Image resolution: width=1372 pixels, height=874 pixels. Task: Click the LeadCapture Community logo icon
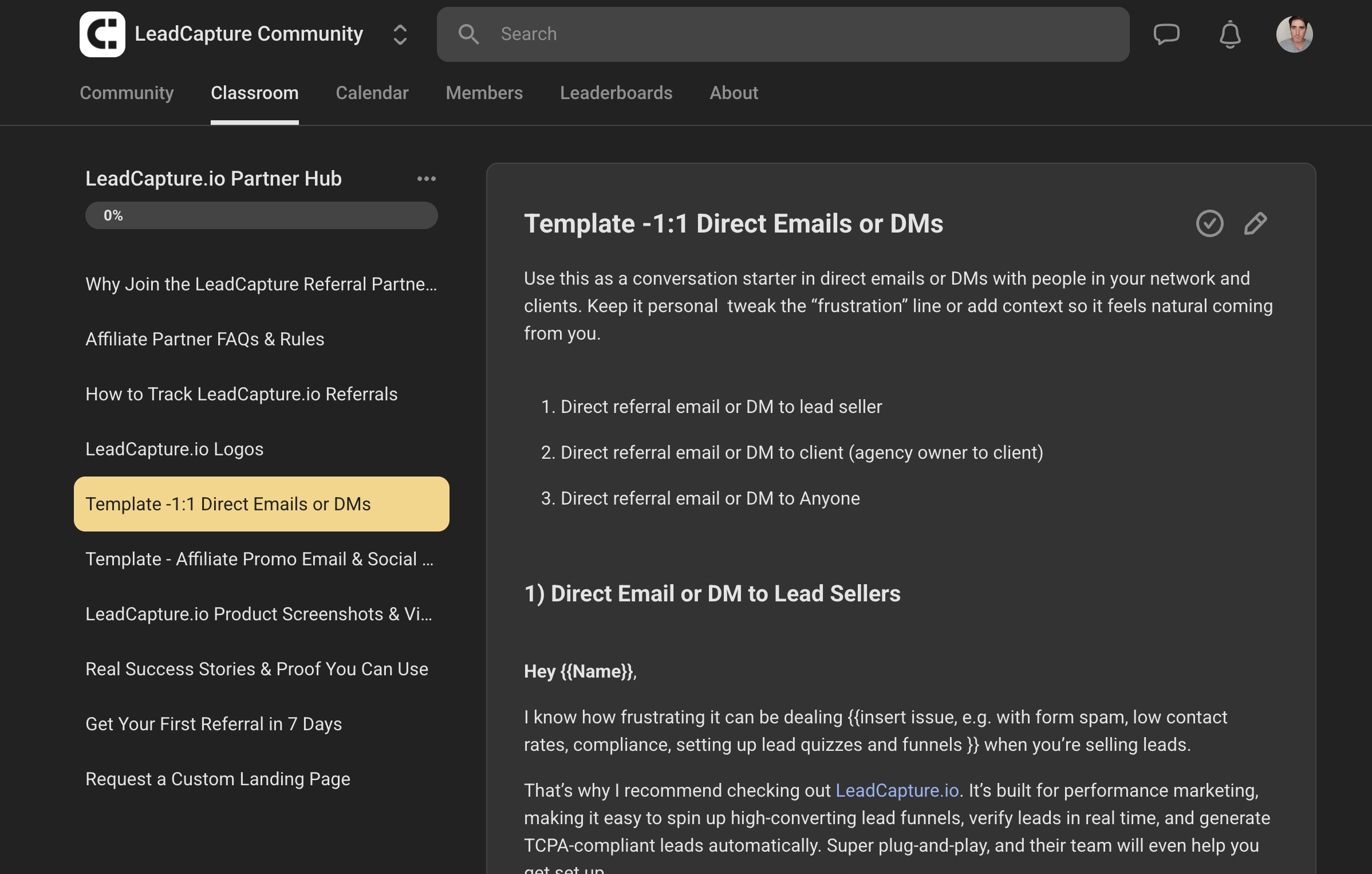click(102, 34)
